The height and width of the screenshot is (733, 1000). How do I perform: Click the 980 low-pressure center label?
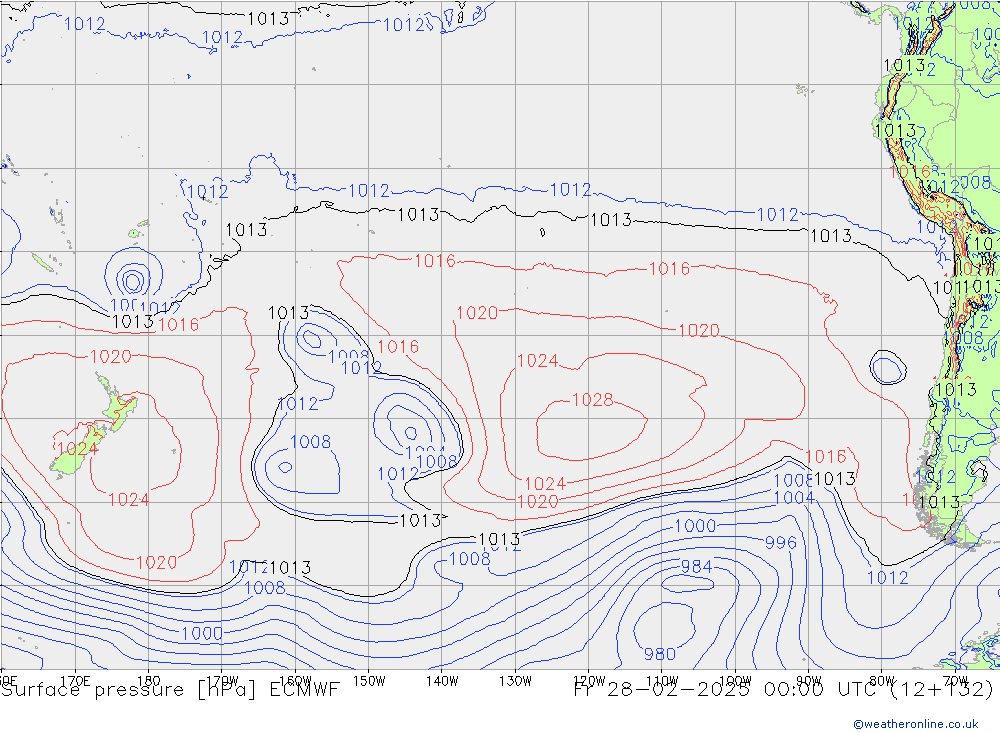click(x=659, y=654)
